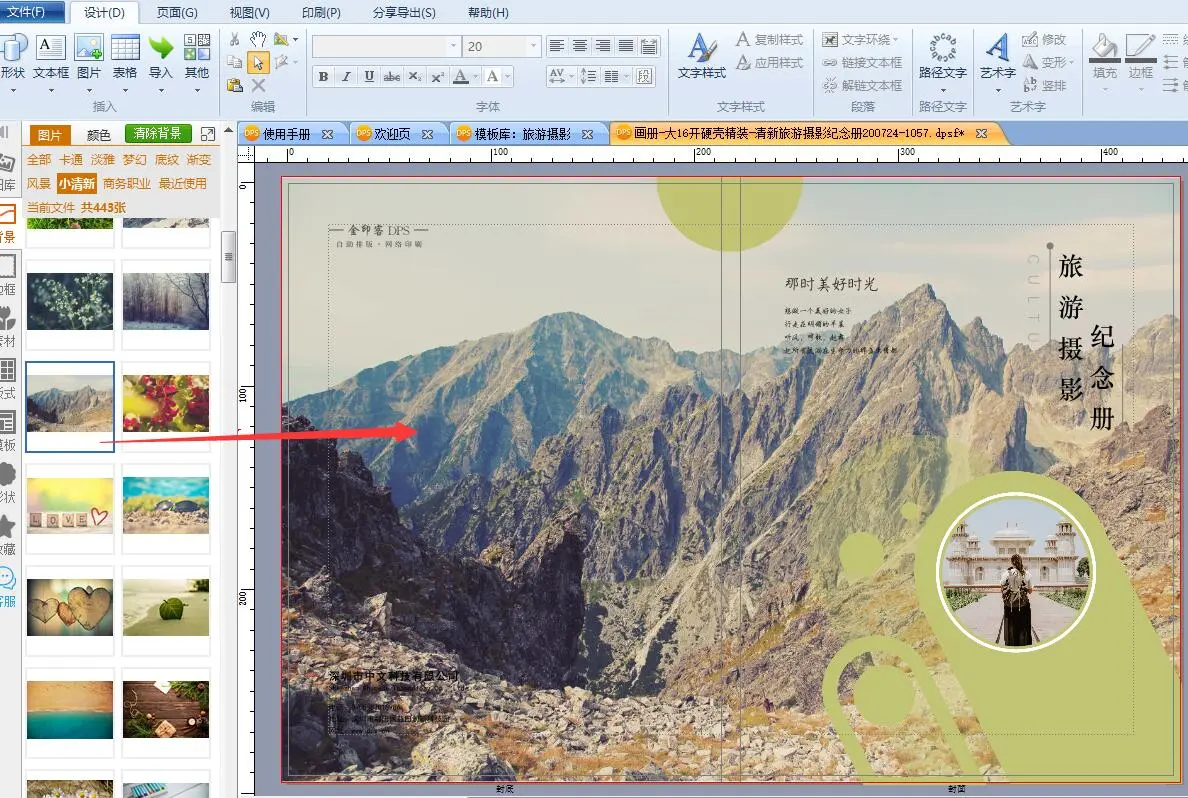Click the green 导入 import arrow

161,49
